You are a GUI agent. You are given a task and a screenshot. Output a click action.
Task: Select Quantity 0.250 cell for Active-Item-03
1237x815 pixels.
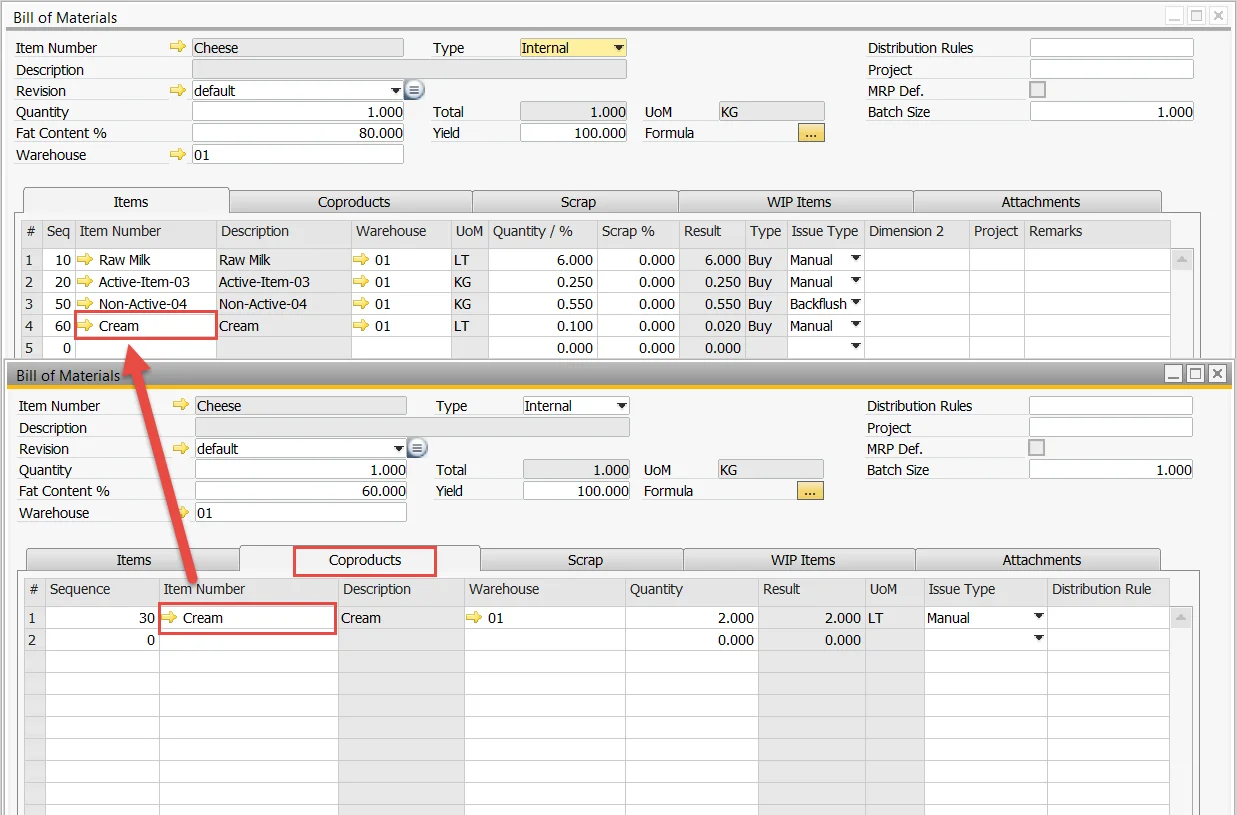pos(545,282)
